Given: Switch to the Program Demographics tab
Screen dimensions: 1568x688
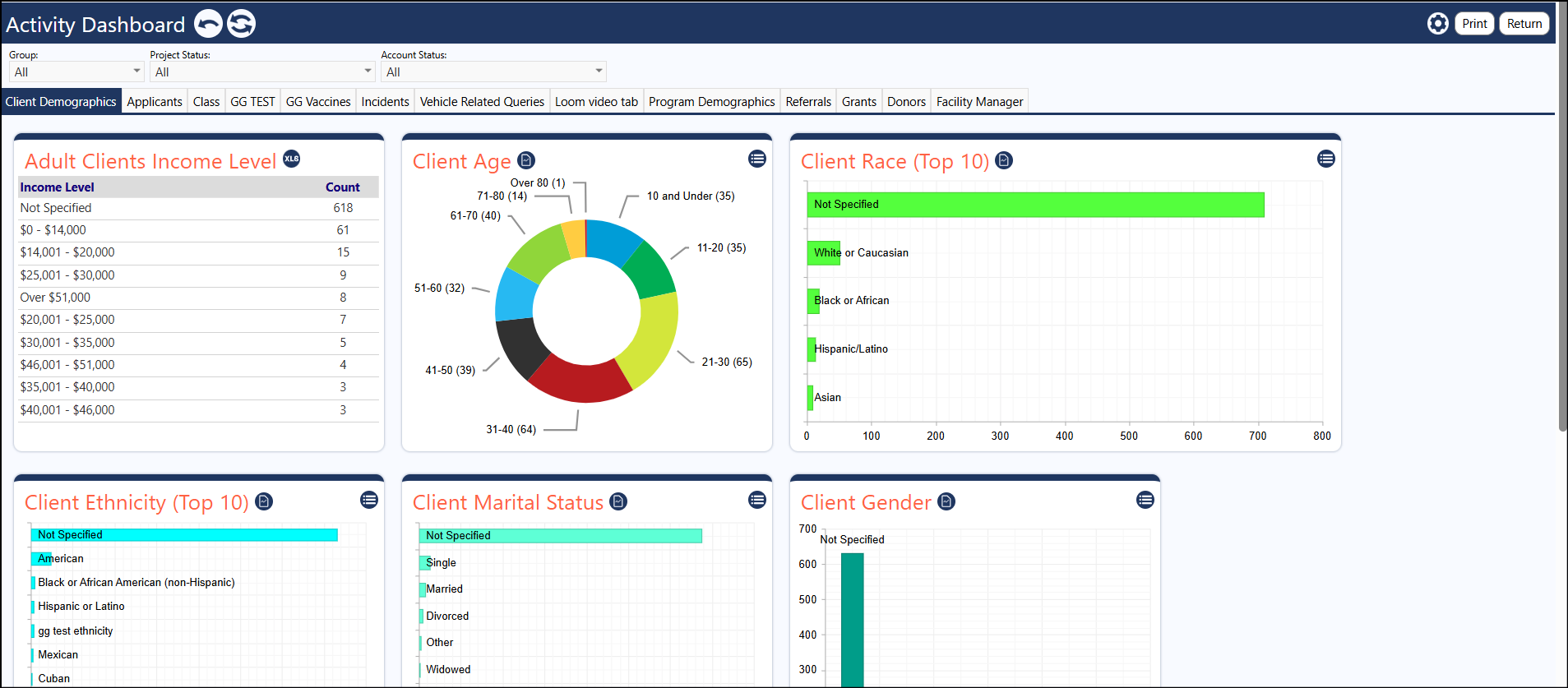Looking at the screenshot, I should (711, 102).
